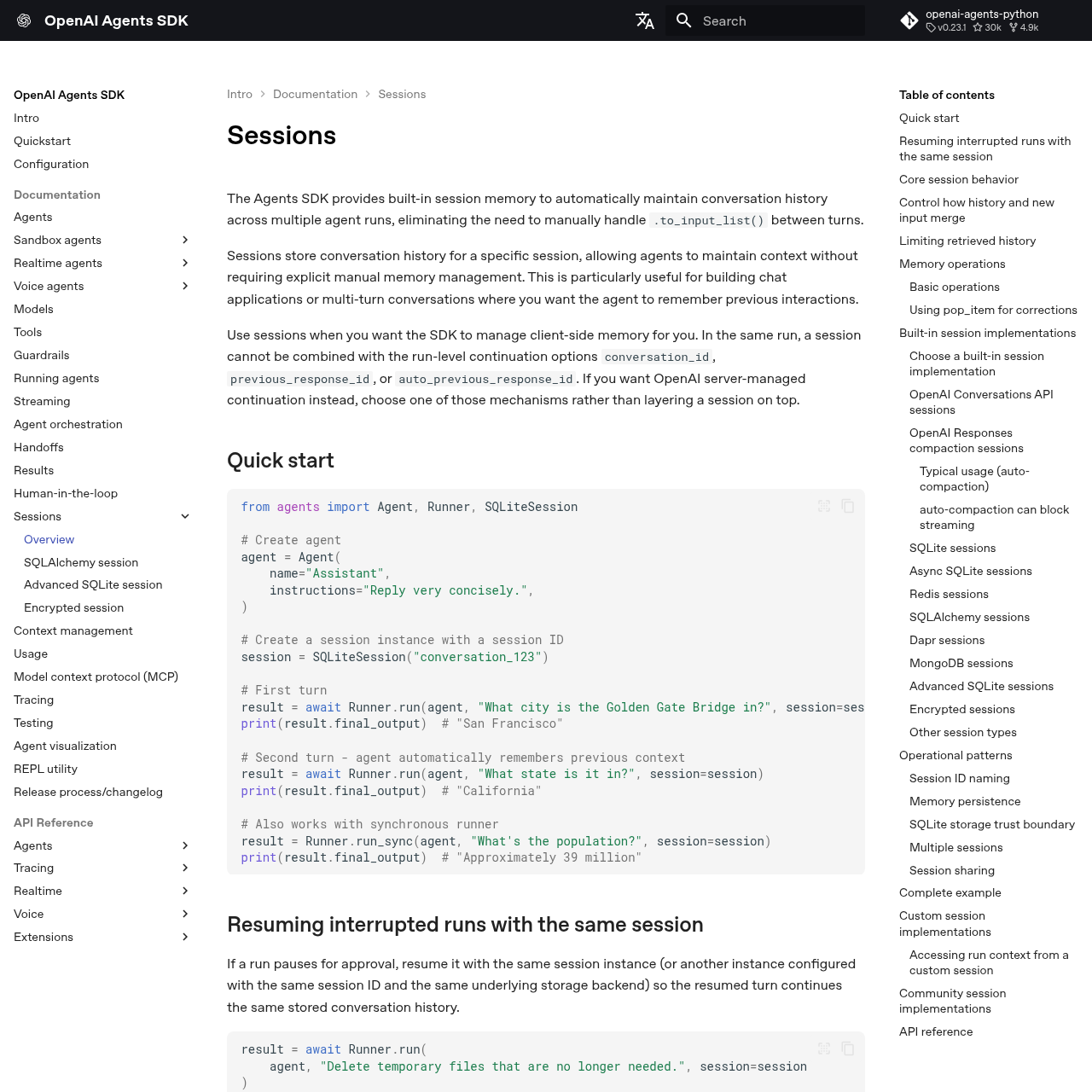Jump to Complete example in contents

click(x=950, y=893)
